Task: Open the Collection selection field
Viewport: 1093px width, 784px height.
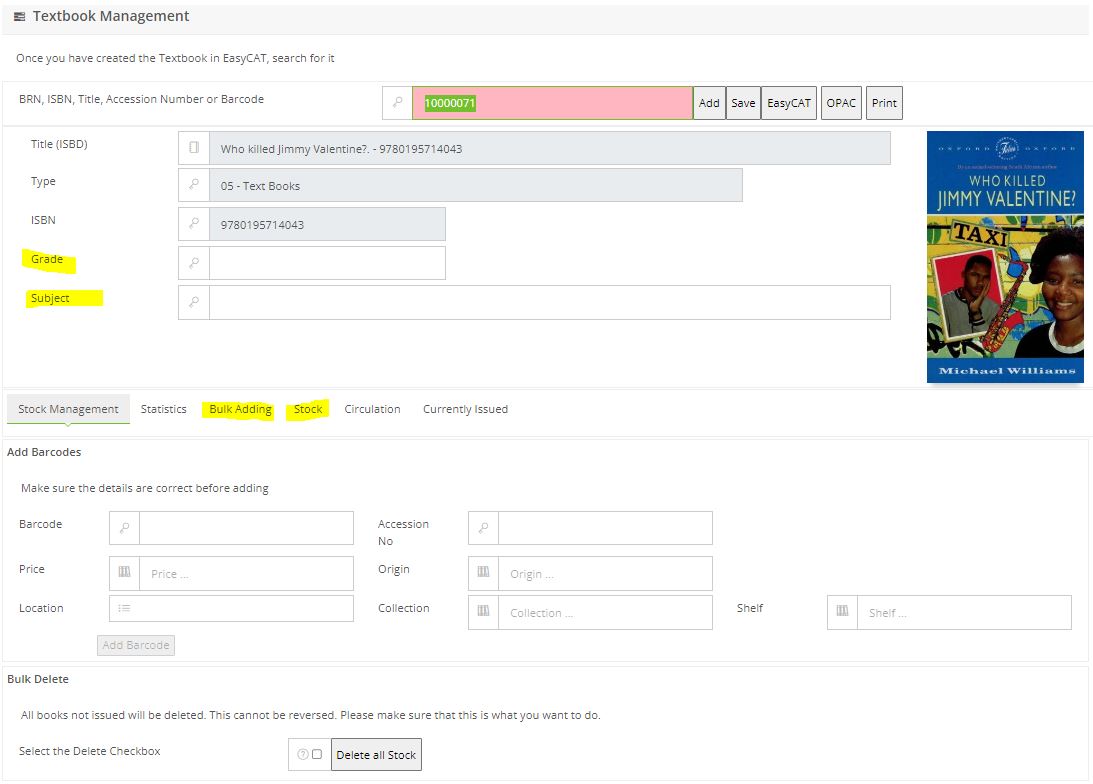Action: pyautogui.click(x=605, y=613)
